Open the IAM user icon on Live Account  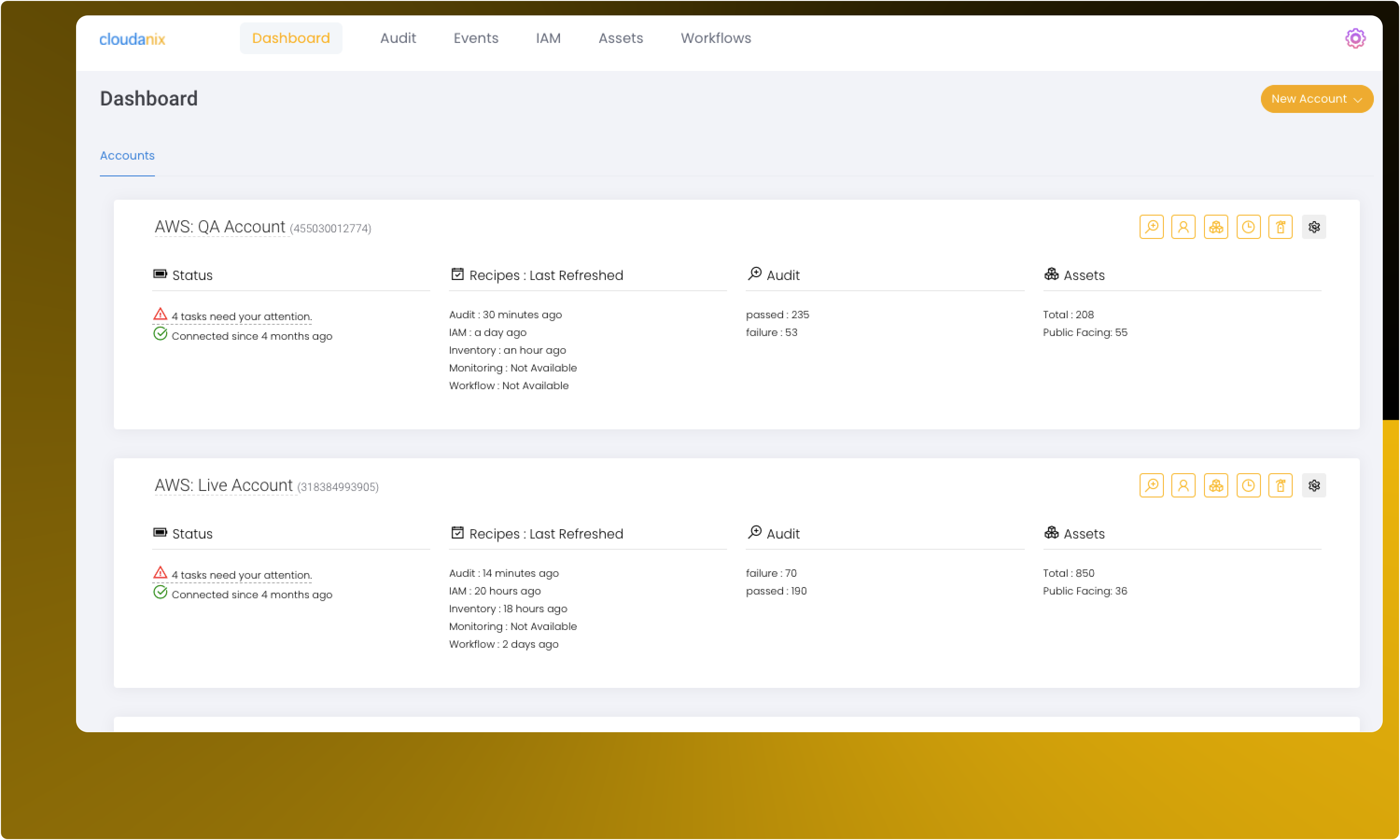1184,485
